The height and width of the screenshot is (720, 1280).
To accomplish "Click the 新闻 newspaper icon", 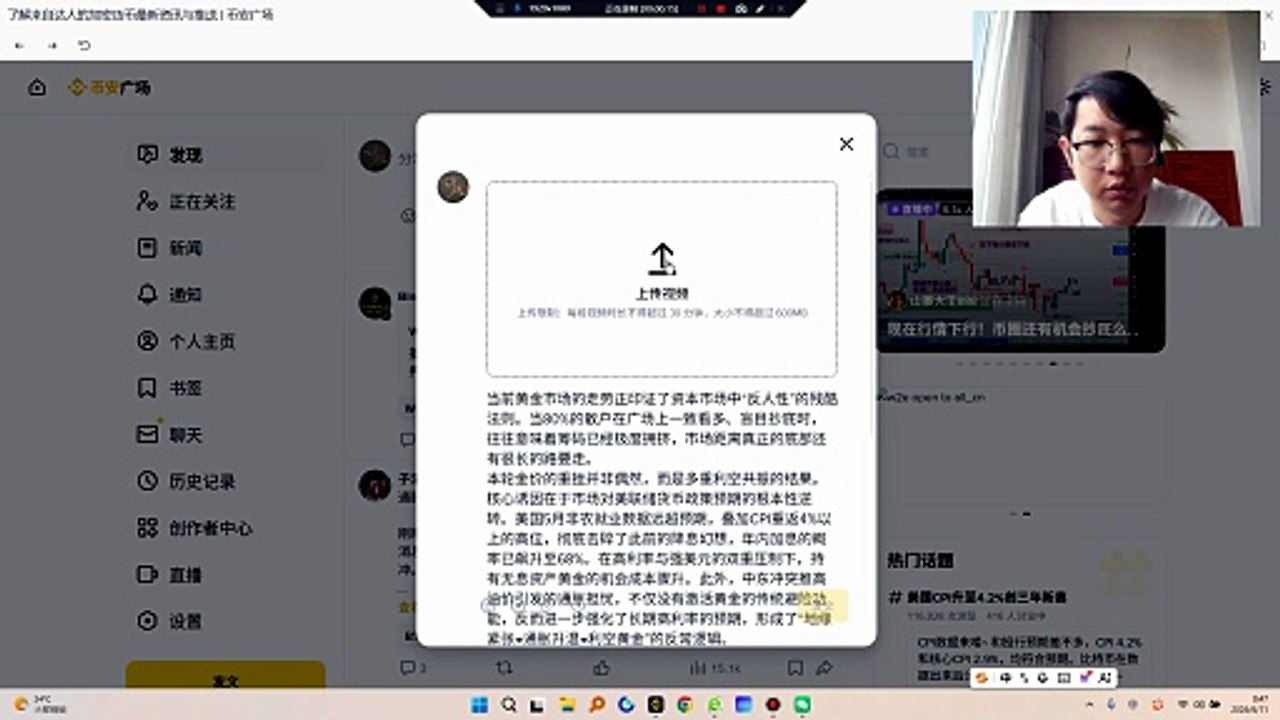I will click(x=147, y=248).
